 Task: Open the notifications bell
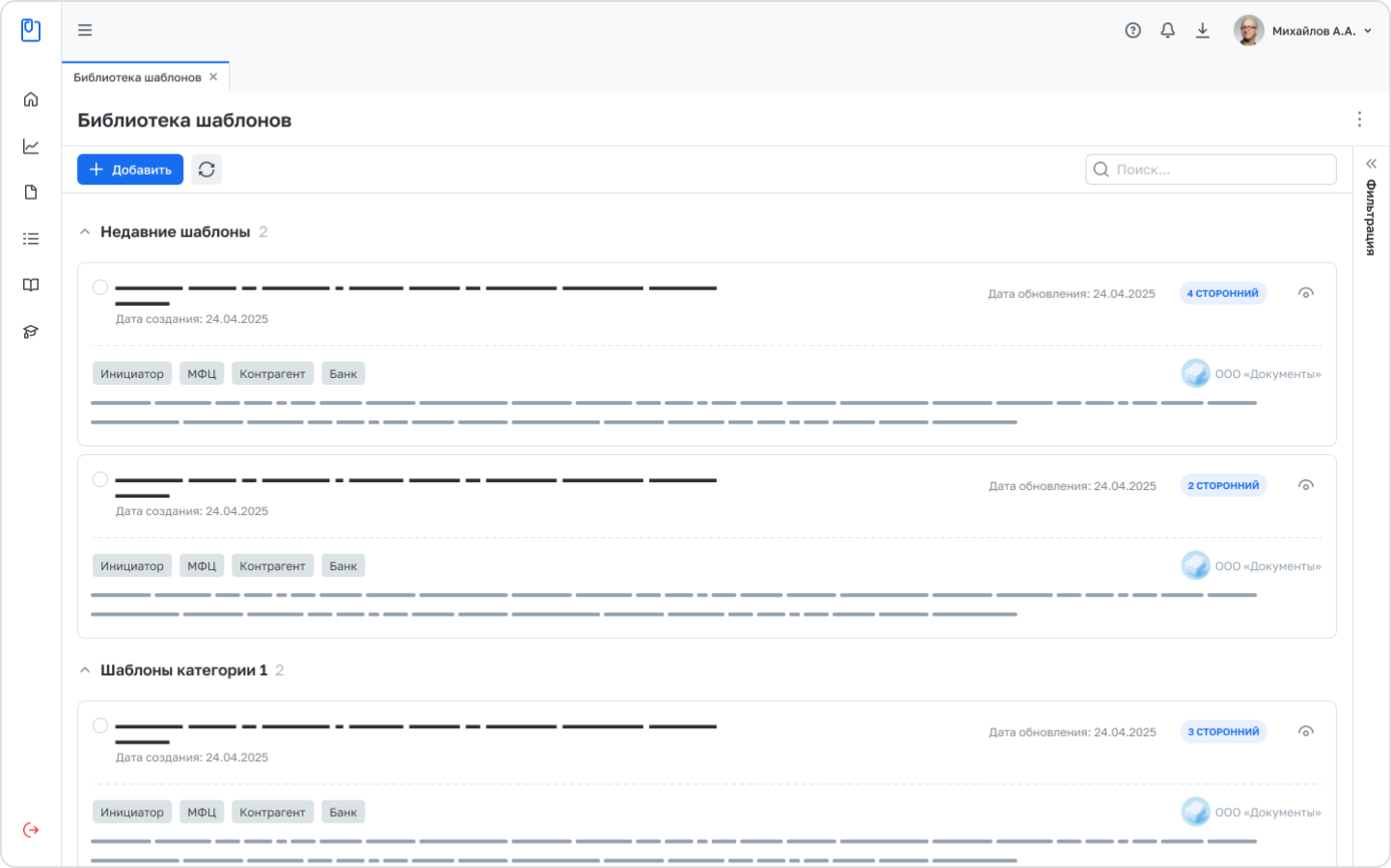point(1168,30)
